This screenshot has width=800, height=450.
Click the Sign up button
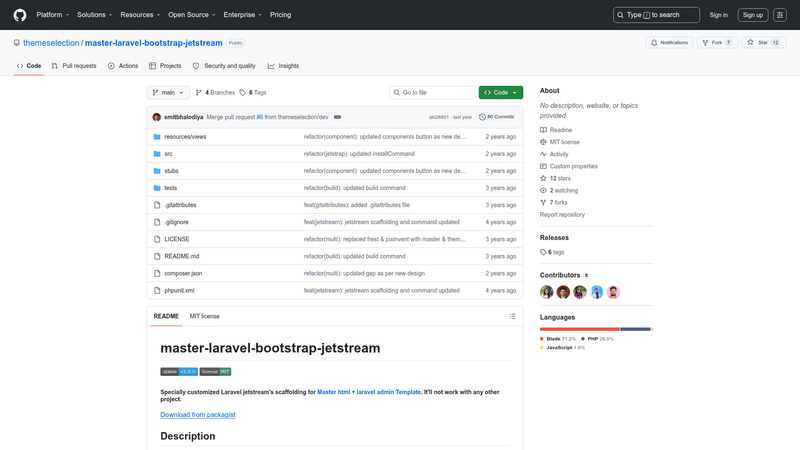tap(753, 15)
